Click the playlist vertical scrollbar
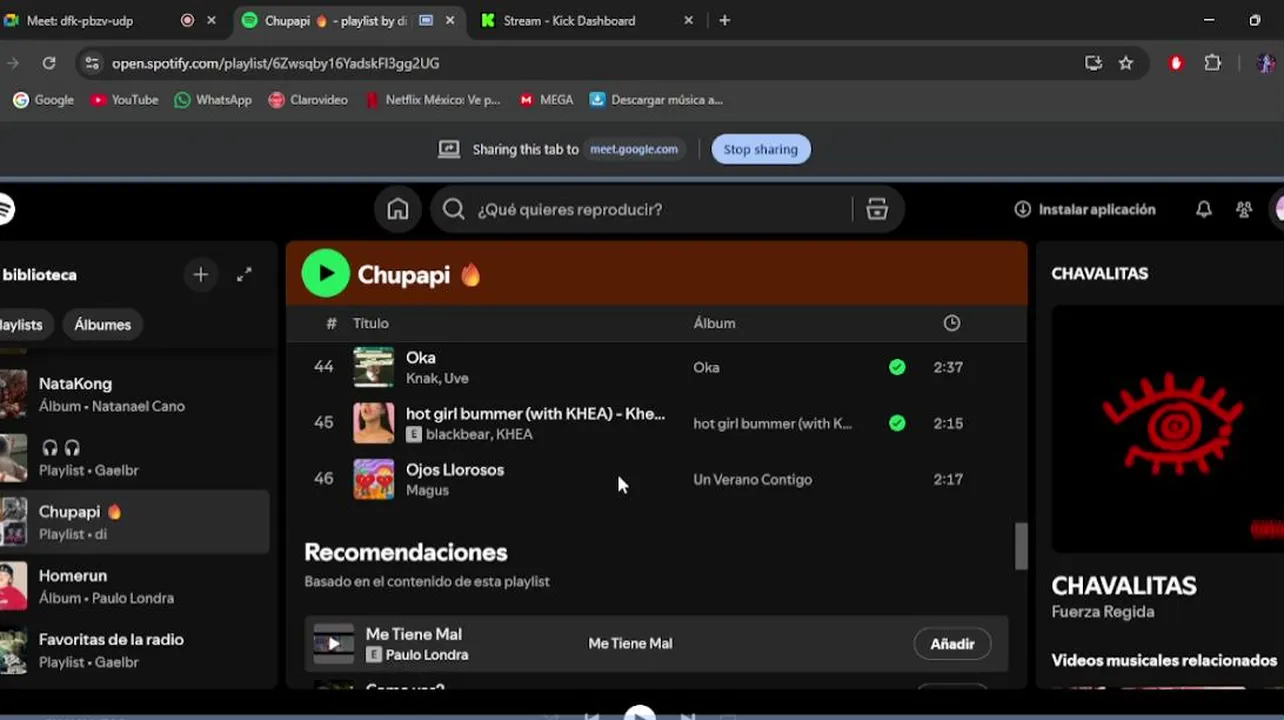The image size is (1284, 720). pos(1021,546)
